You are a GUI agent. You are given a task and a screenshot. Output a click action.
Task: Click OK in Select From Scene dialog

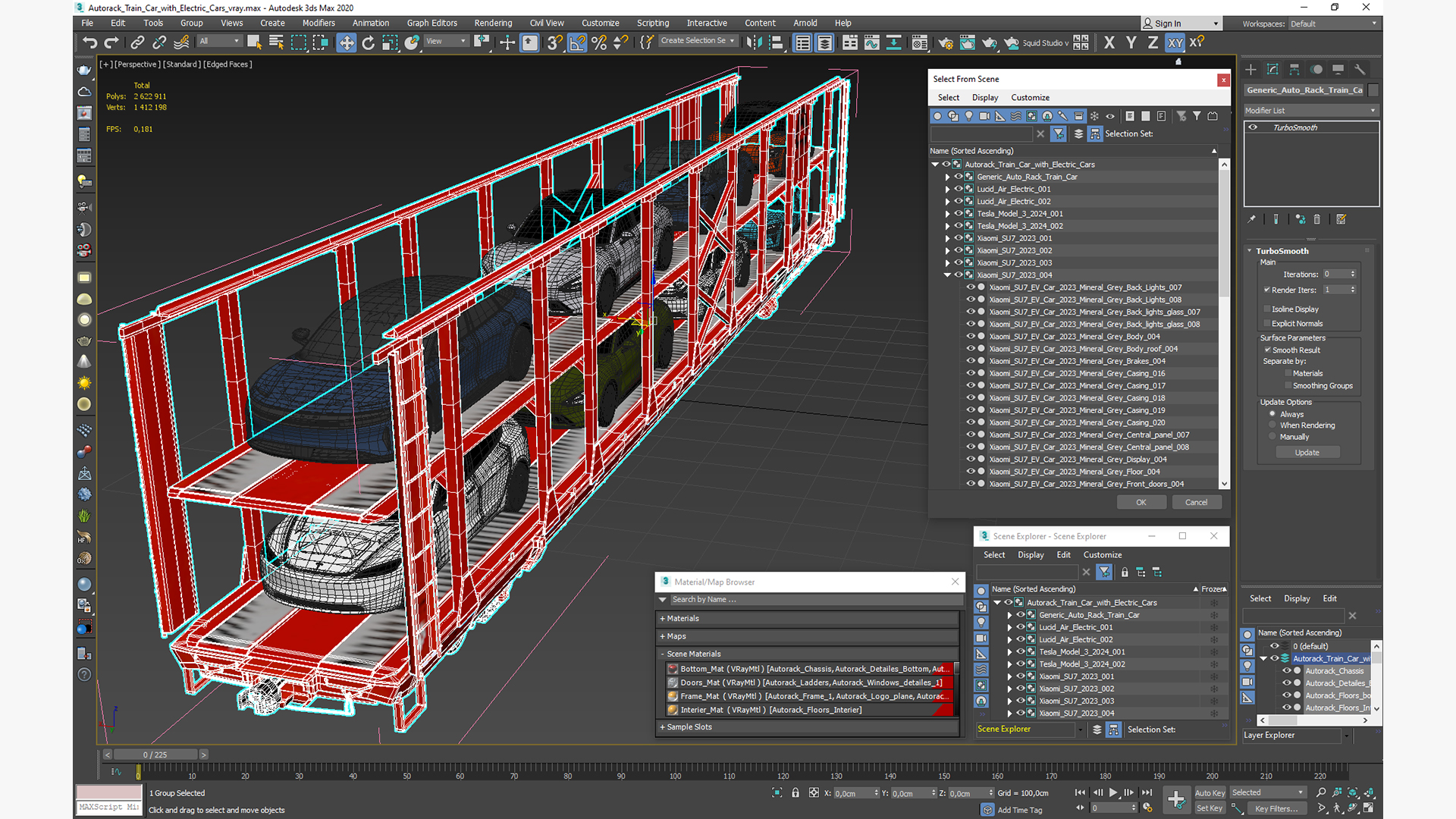pos(1141,502)
